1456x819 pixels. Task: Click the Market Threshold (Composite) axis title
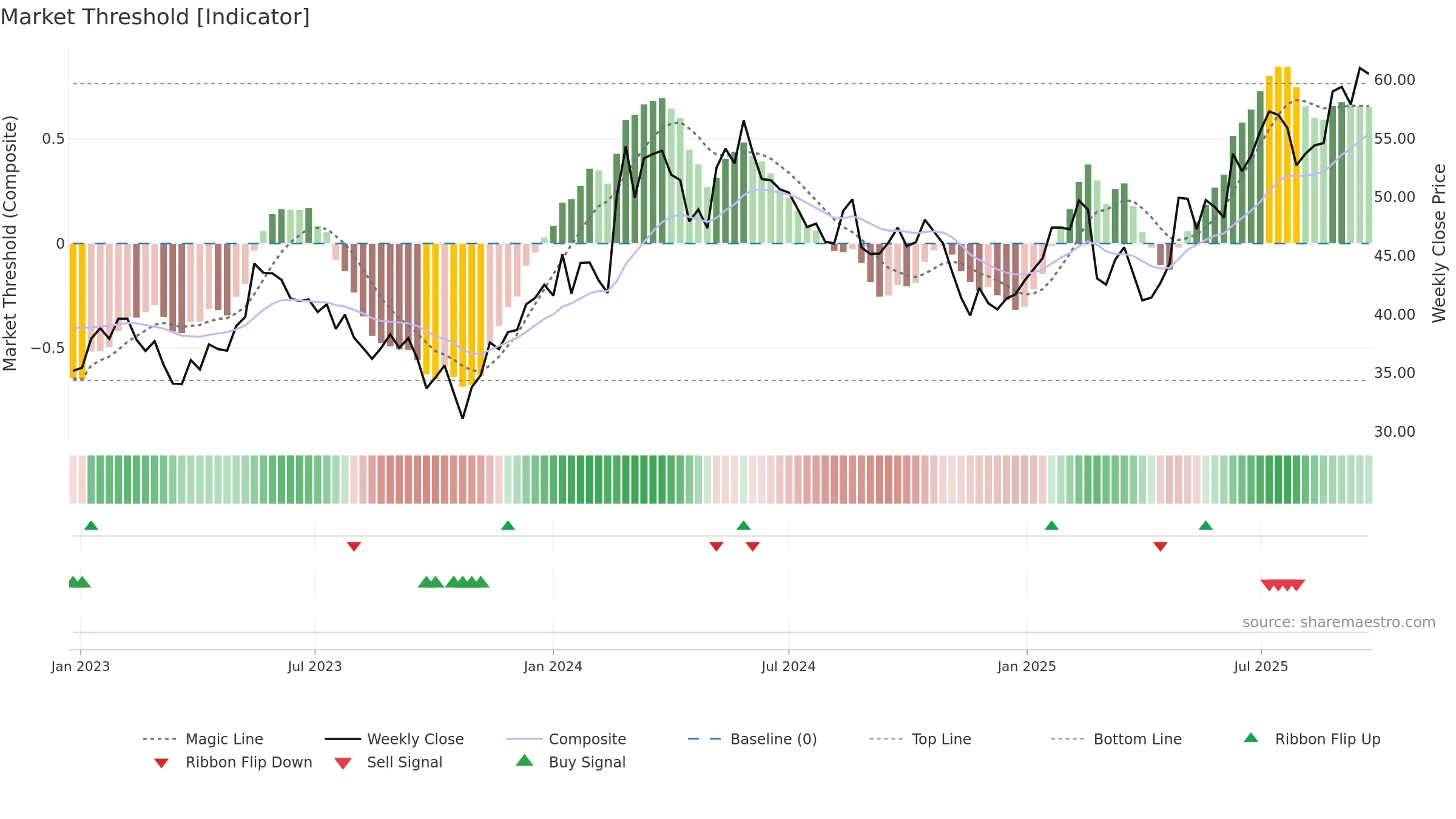point(10,243)
